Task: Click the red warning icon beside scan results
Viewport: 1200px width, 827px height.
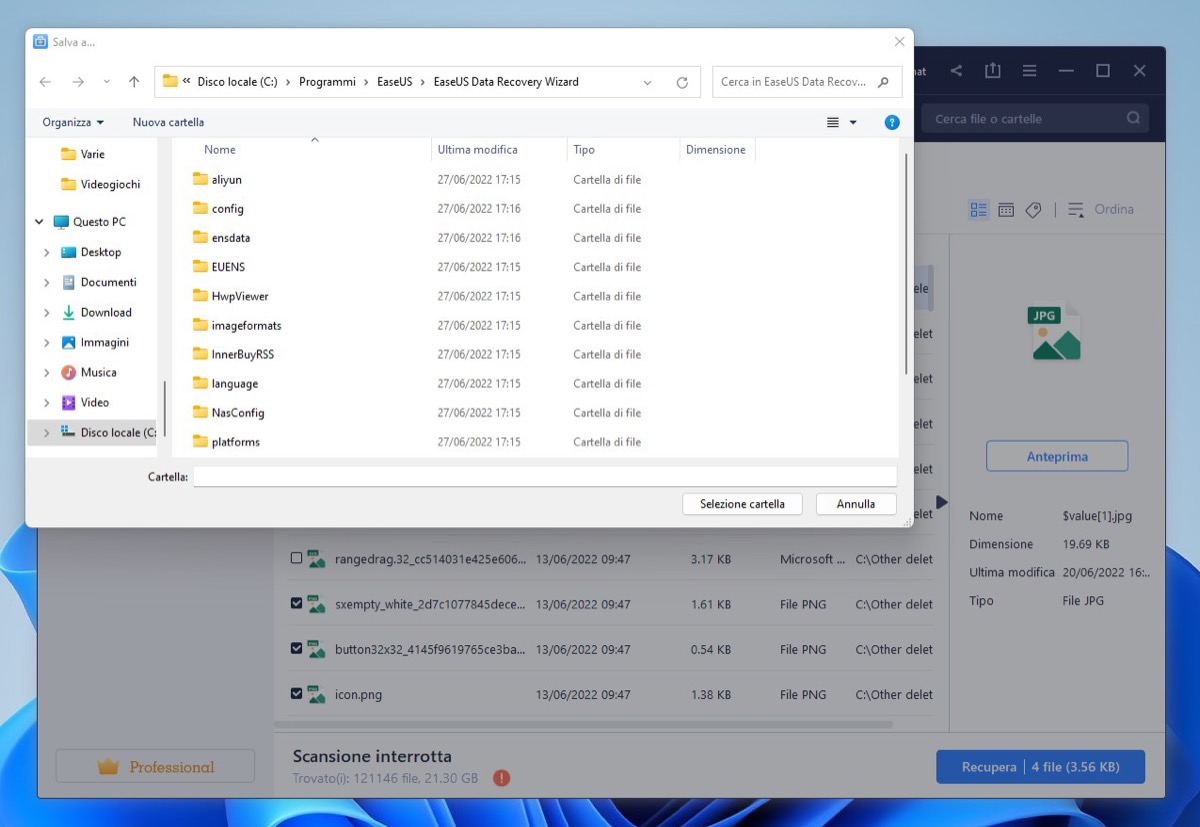Action: tap(502, 777)
